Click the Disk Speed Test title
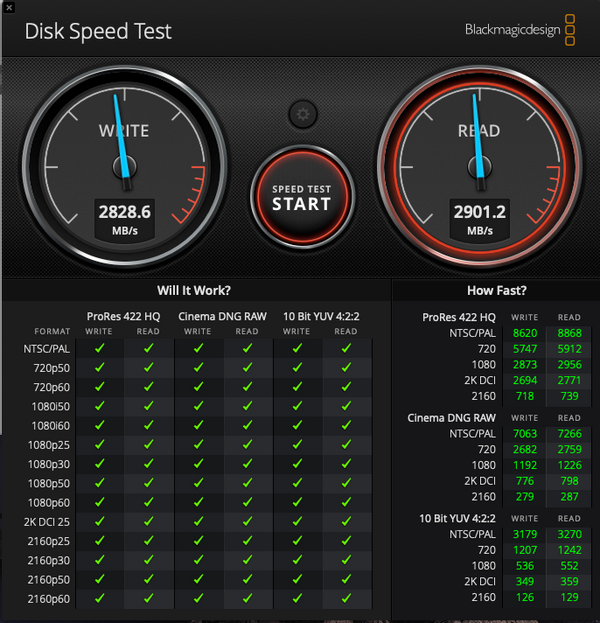 pos(98,31)
